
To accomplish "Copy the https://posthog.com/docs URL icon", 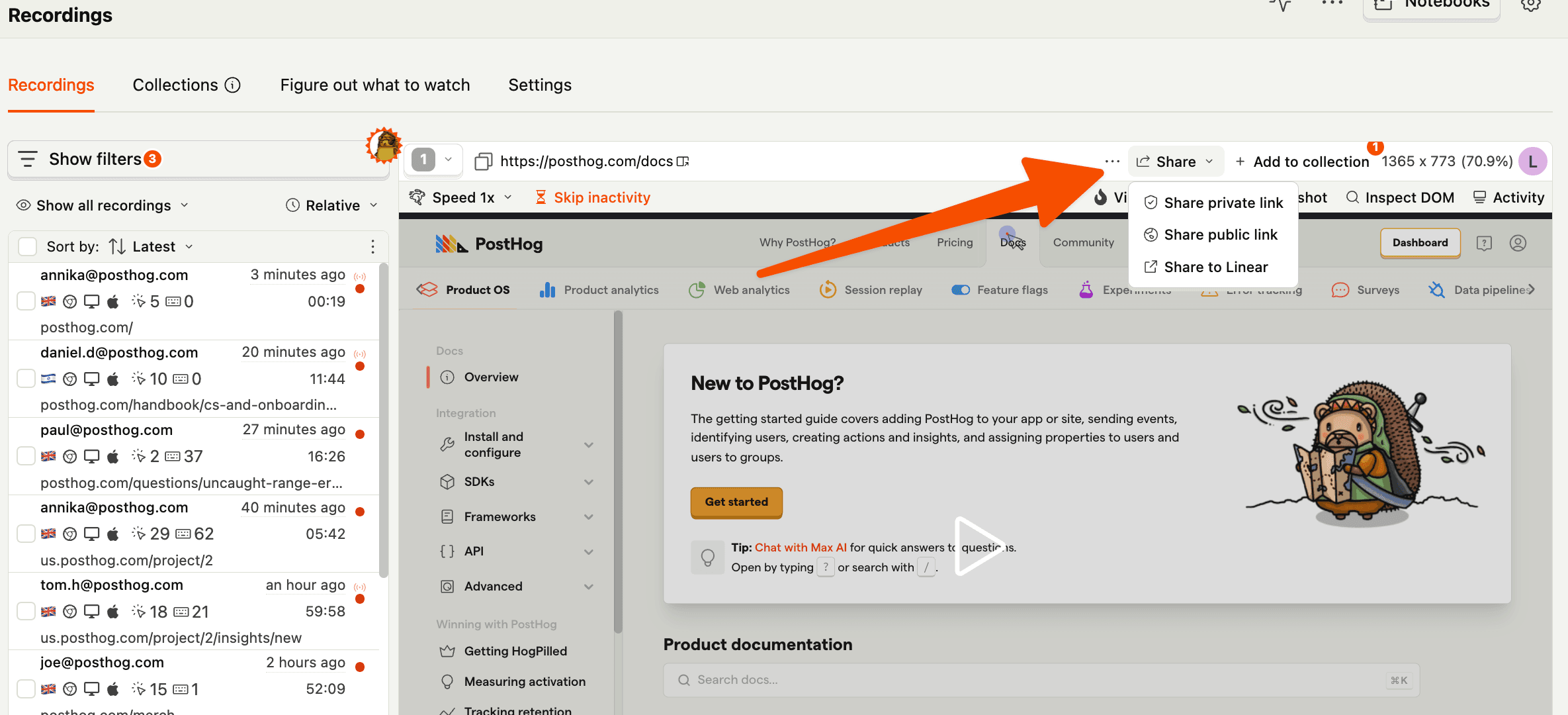I will pyautogui.click(x=483, y=161).
